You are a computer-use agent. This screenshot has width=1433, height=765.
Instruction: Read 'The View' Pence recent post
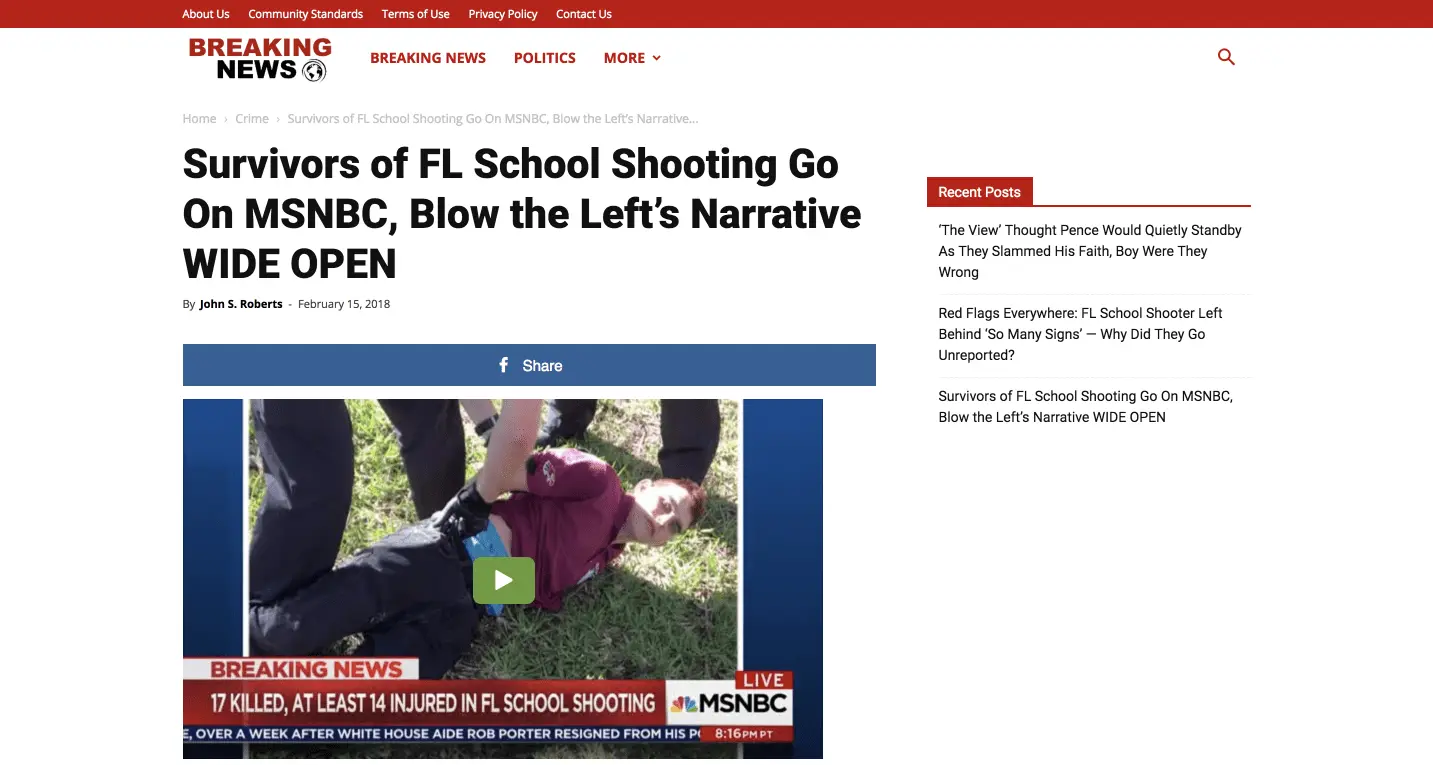1090,251
